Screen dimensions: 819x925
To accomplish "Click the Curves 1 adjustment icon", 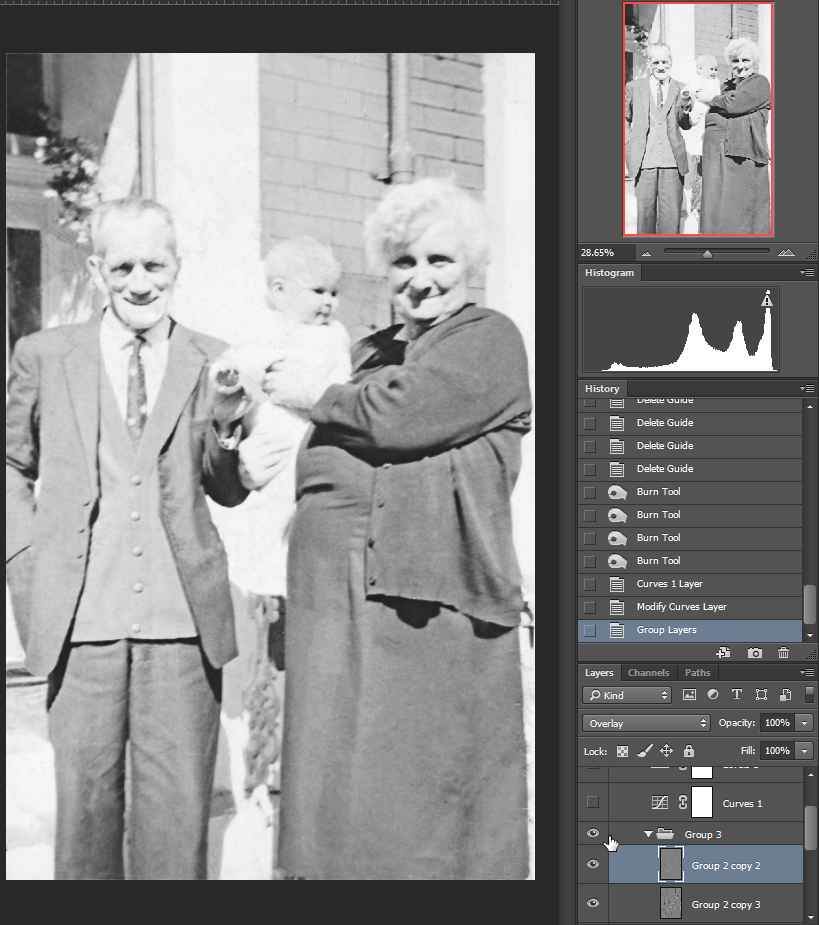I will 660,802.
